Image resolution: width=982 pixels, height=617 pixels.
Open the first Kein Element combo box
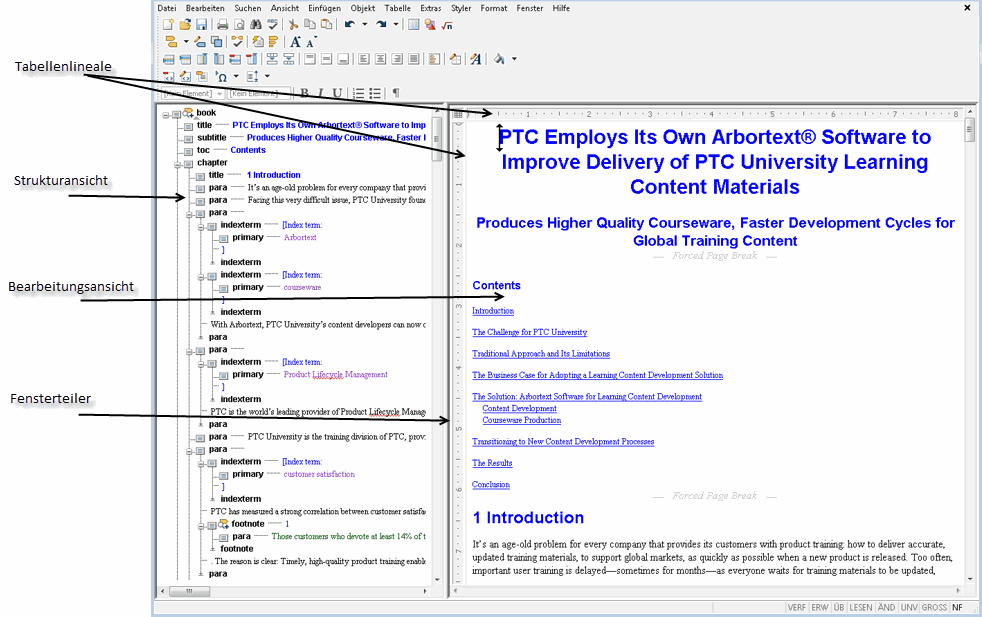[193, 93]
